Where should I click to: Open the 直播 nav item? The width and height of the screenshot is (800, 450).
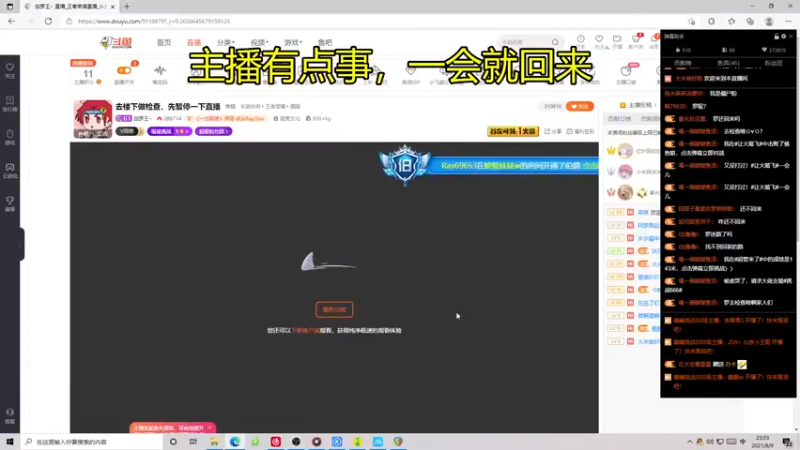click(194, 42)
